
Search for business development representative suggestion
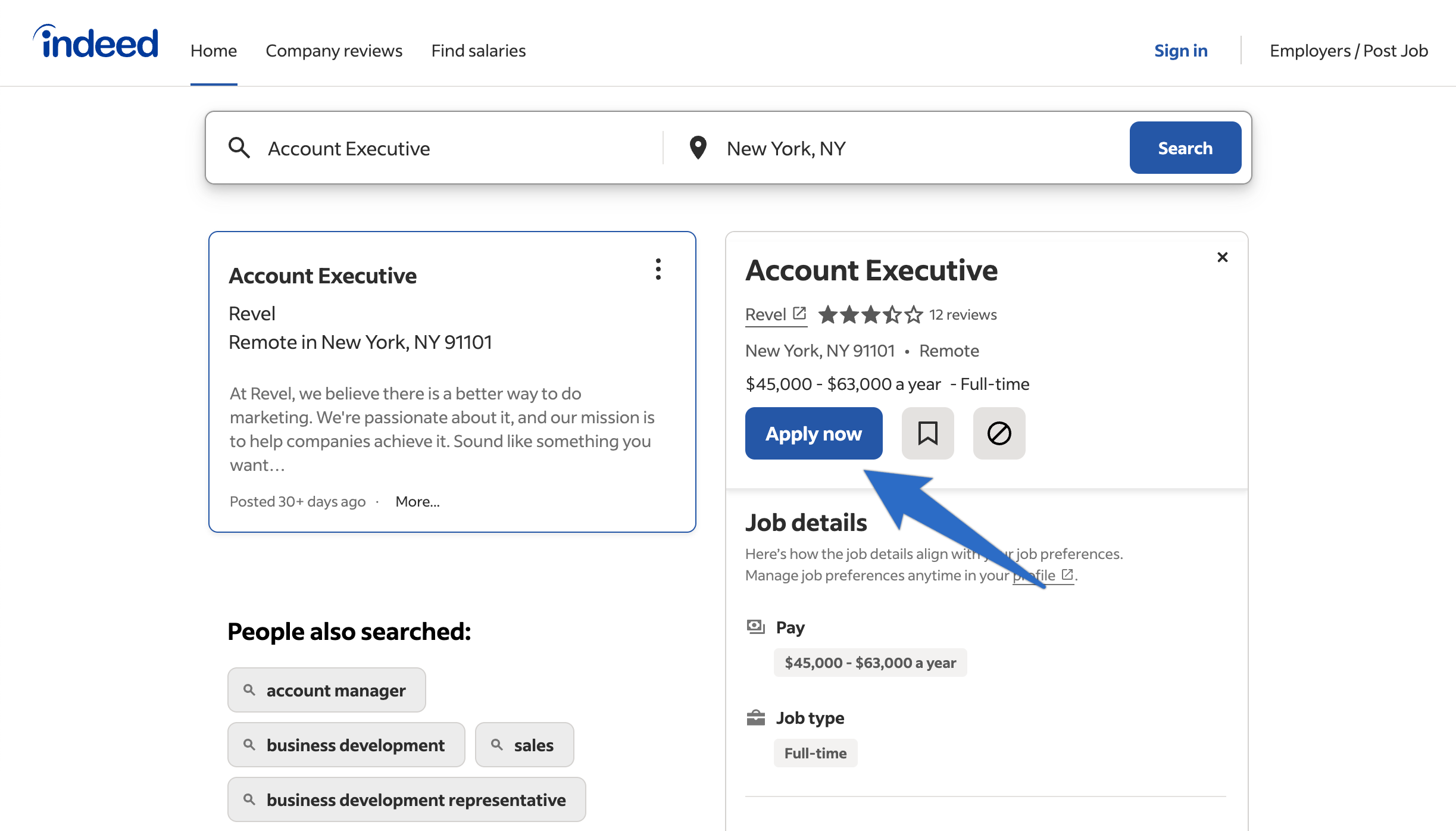click(x=407, y=799)
